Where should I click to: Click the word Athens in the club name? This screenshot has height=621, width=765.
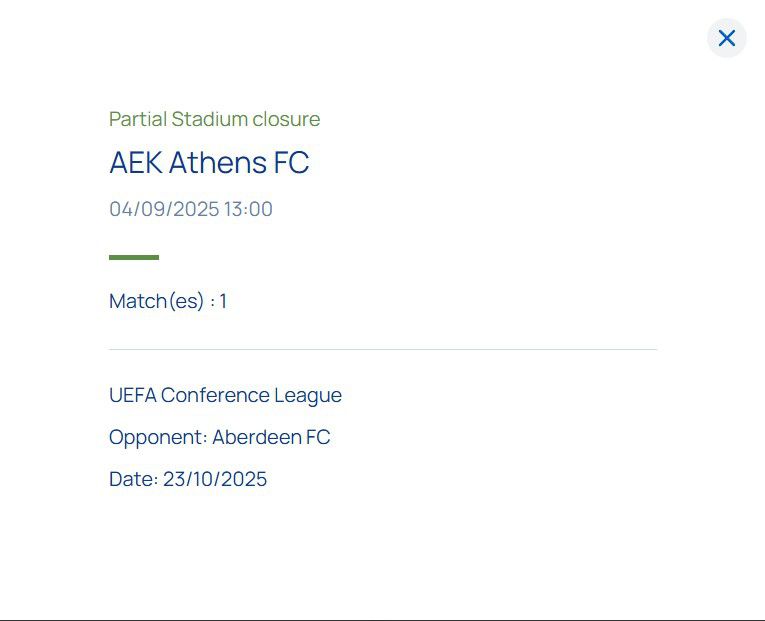[x=218, y=162]
